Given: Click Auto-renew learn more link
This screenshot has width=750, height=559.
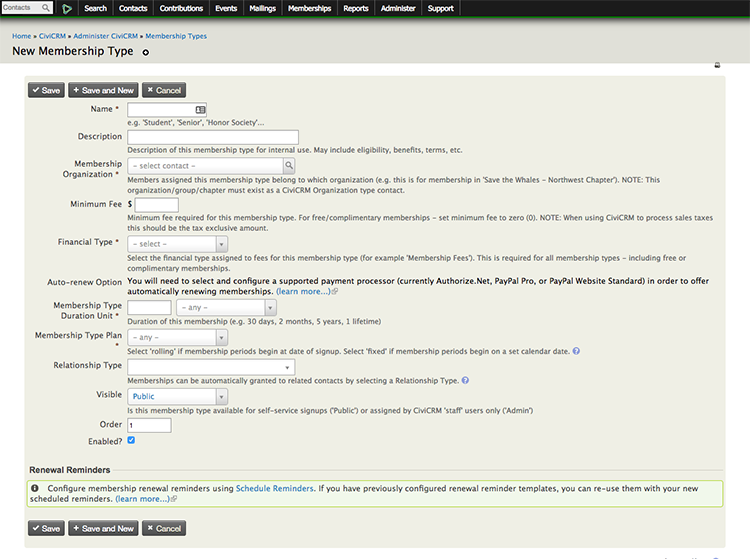Looking at the screenshot, I should [303, 291].
